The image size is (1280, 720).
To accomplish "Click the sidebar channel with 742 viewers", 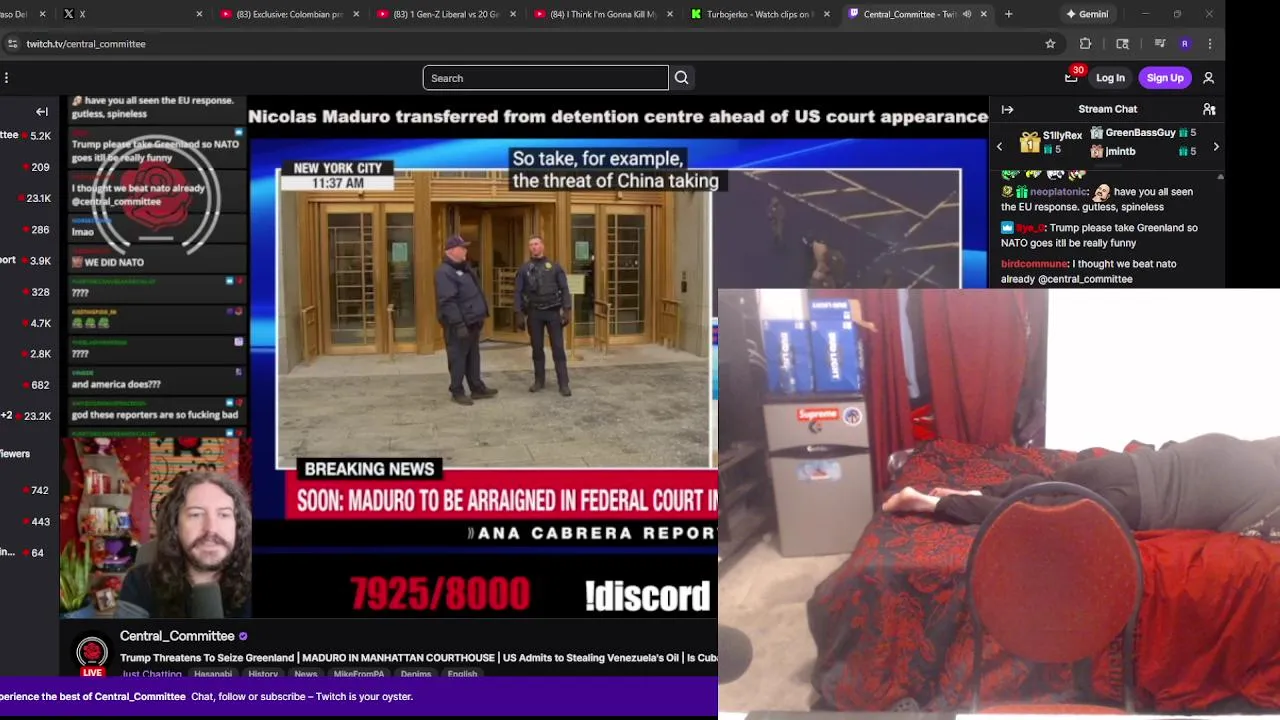I will 30,490.
